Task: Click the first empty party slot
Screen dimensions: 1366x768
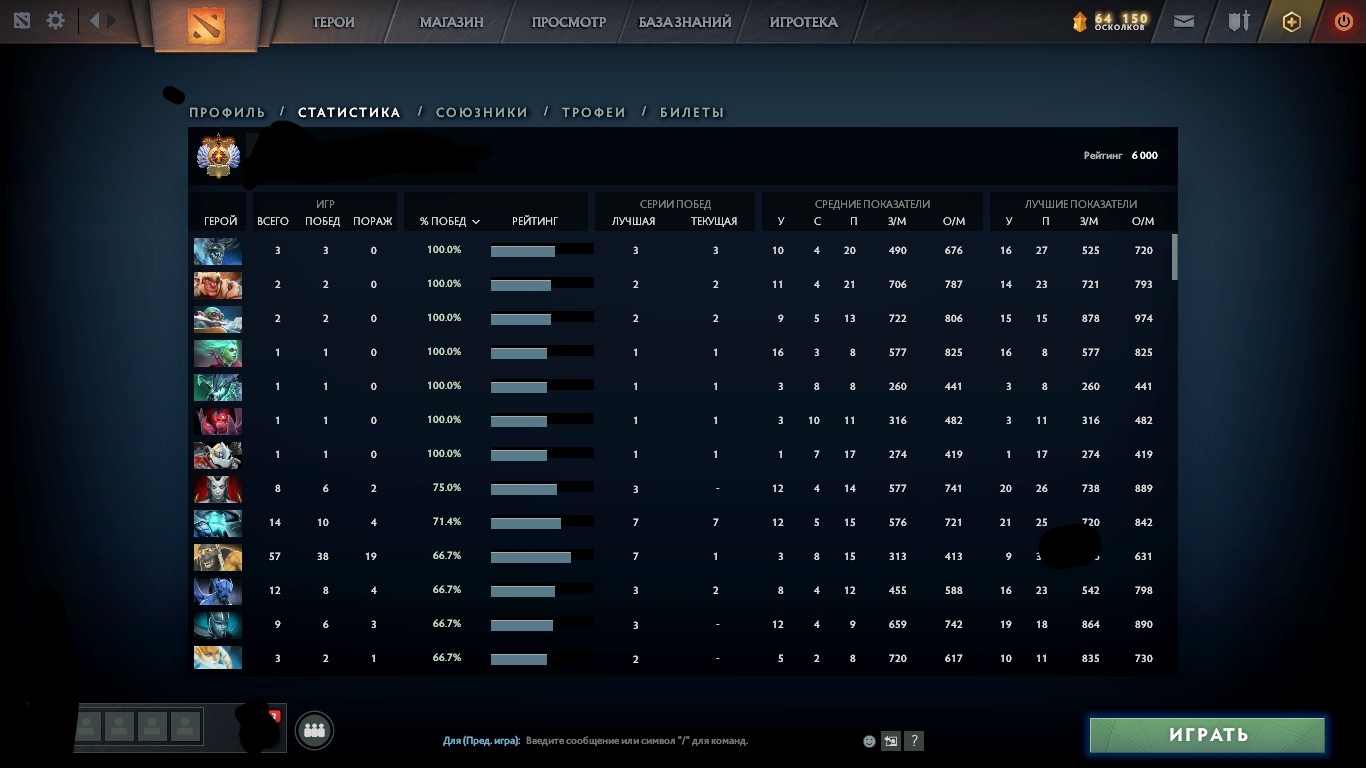Action: pos(88,726)
